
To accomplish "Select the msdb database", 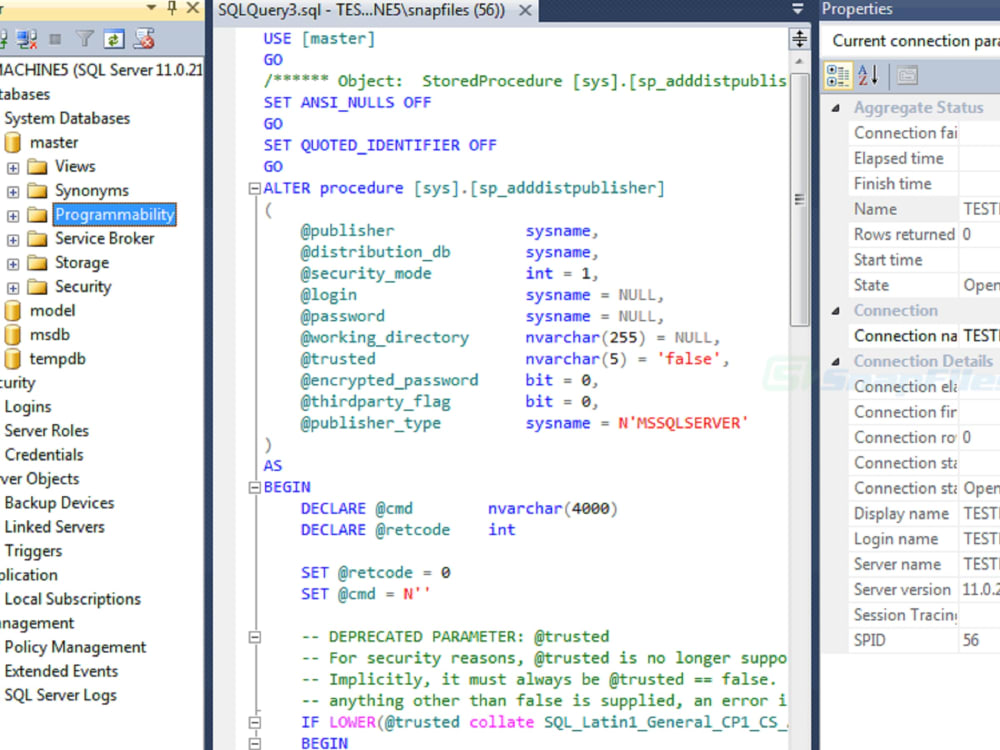I will pos(50,335).
